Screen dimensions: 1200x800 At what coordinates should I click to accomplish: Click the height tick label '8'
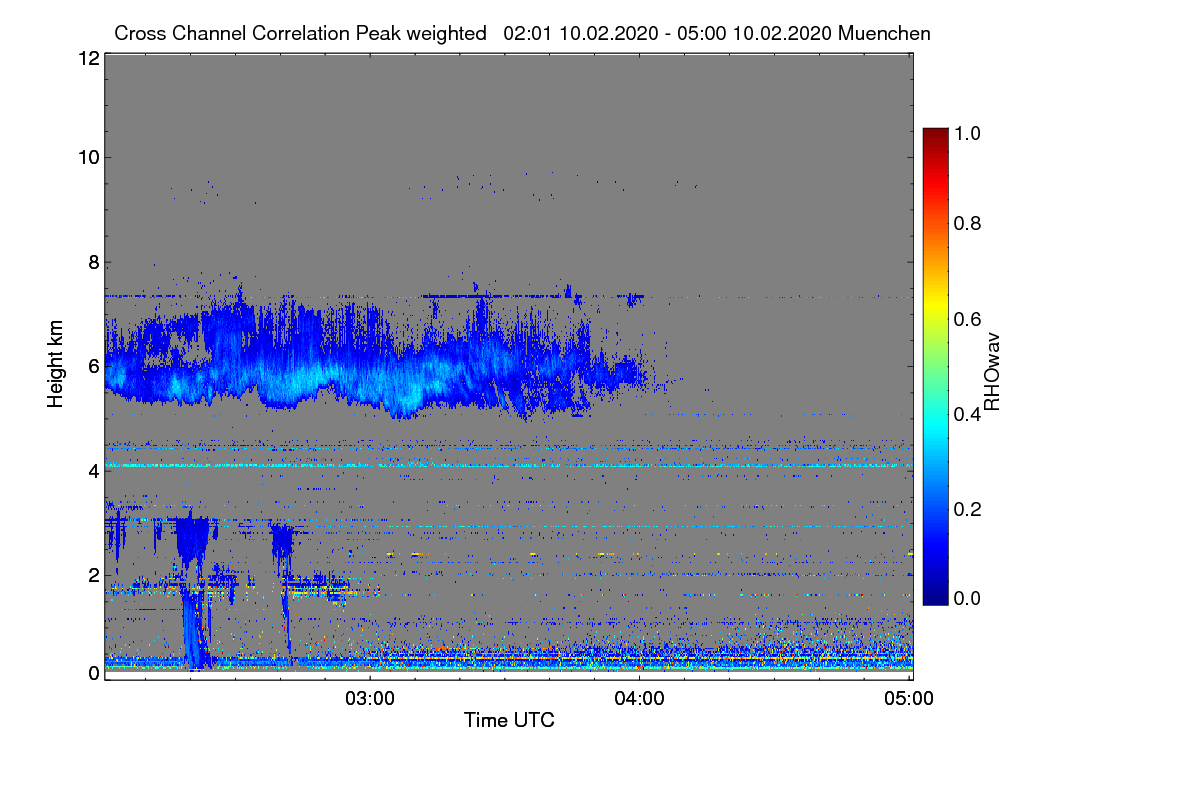[x=93, y=262]
